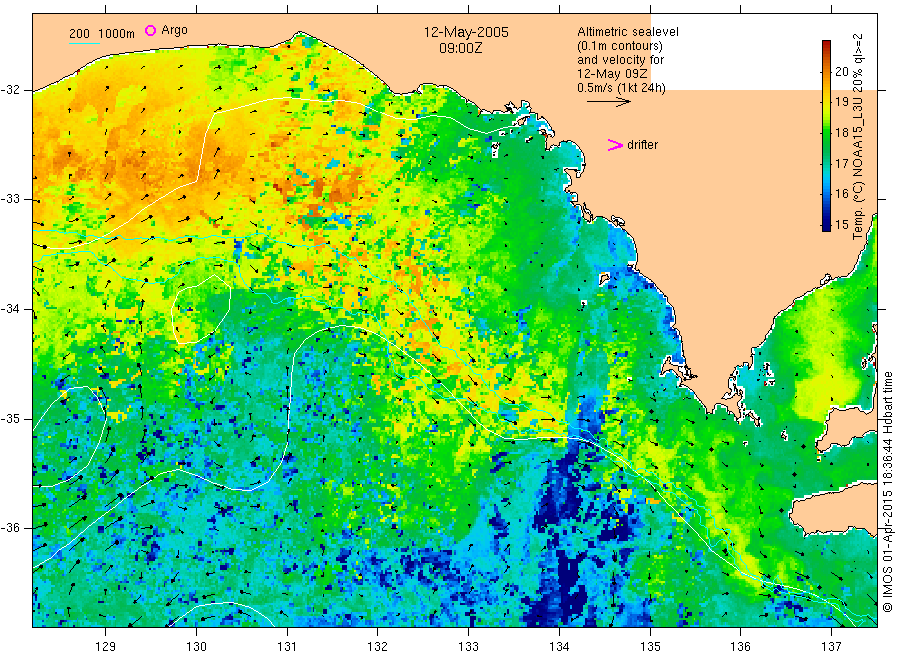
Task: Click longitude axis label 137
Action: click(x=831, y=647)
